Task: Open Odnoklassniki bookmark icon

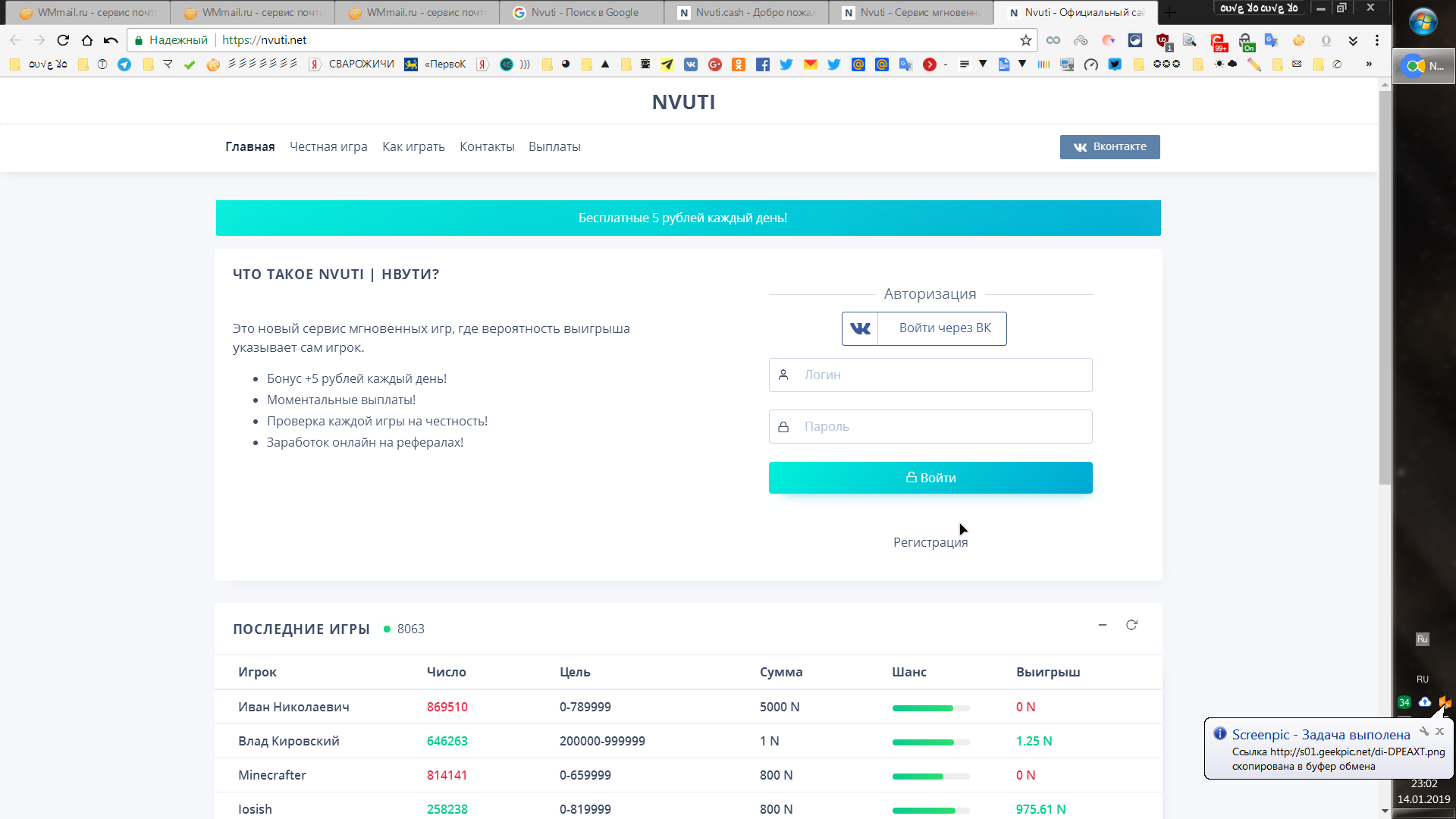Action: coord(739,64)
